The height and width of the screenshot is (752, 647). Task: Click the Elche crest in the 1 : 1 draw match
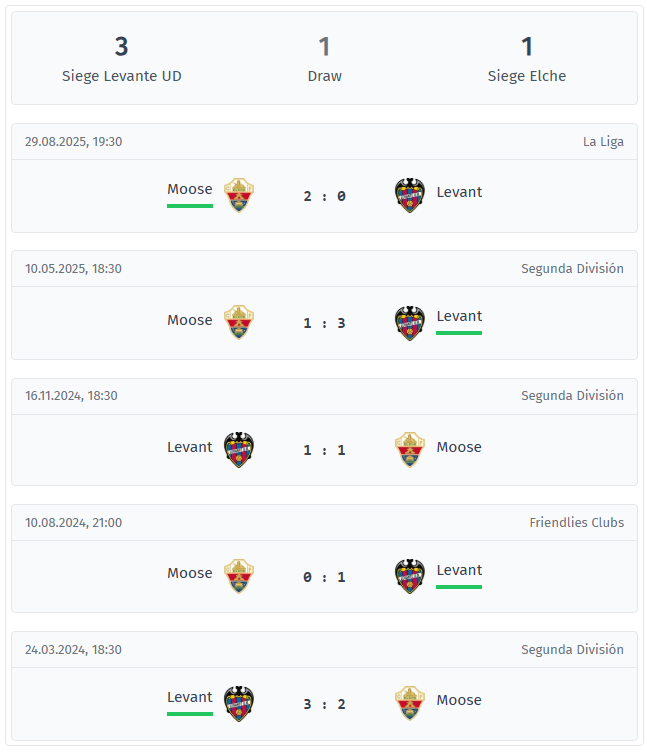[410, 449]
